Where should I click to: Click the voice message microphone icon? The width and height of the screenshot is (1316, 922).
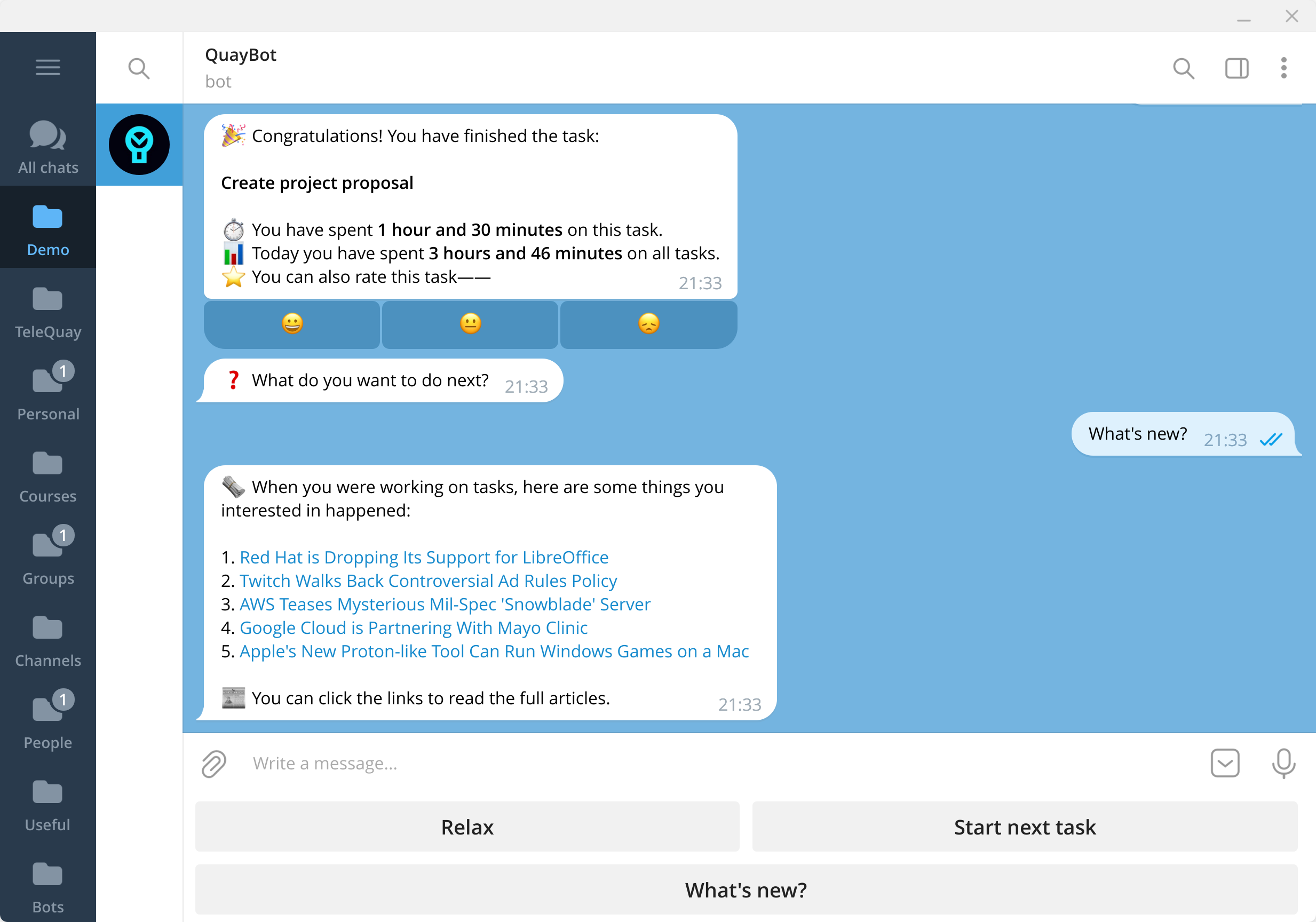click(x=1283, y=764)
